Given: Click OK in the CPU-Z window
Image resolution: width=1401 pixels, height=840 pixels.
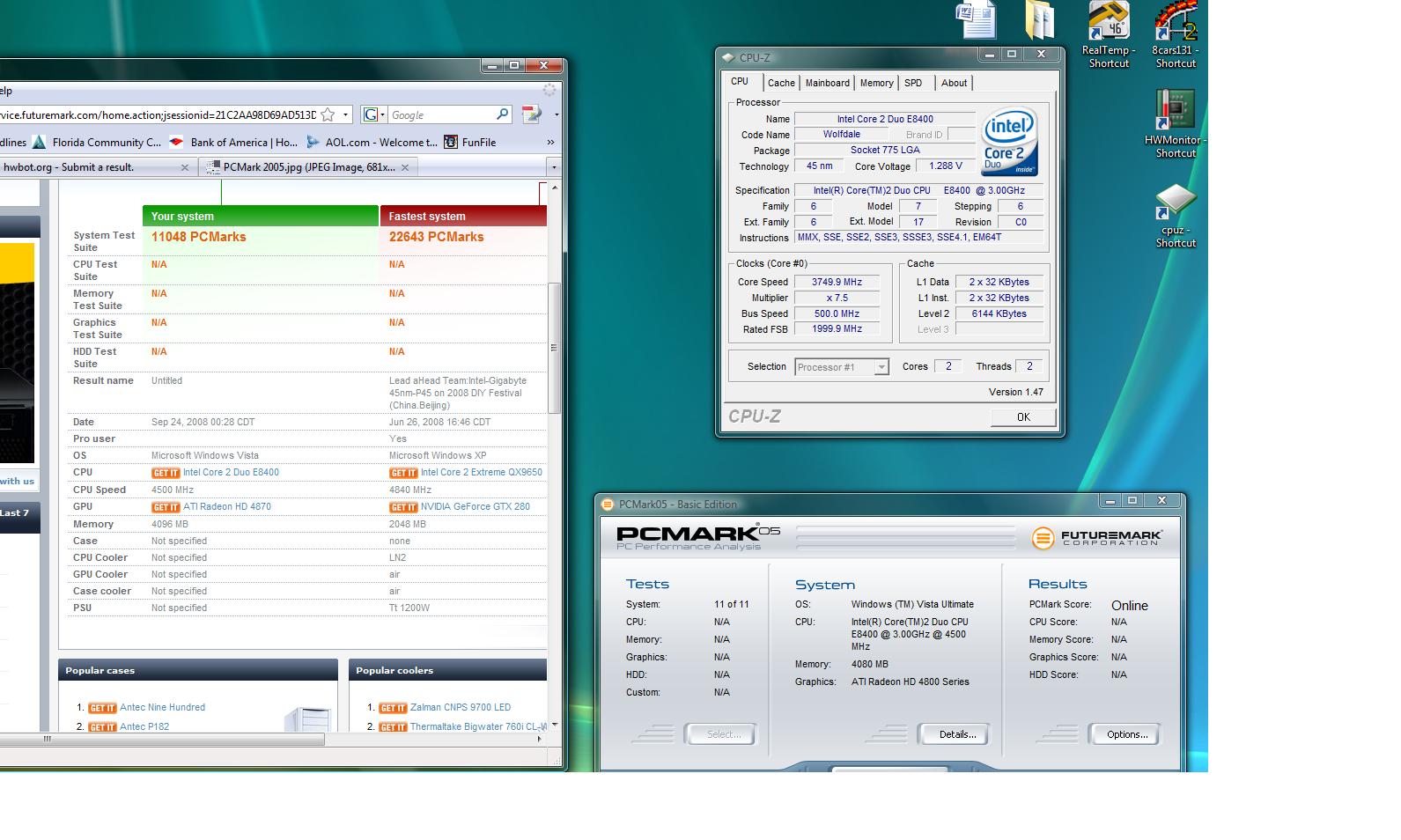Looking at the screenshot, I should click(x=1023, y=417).
